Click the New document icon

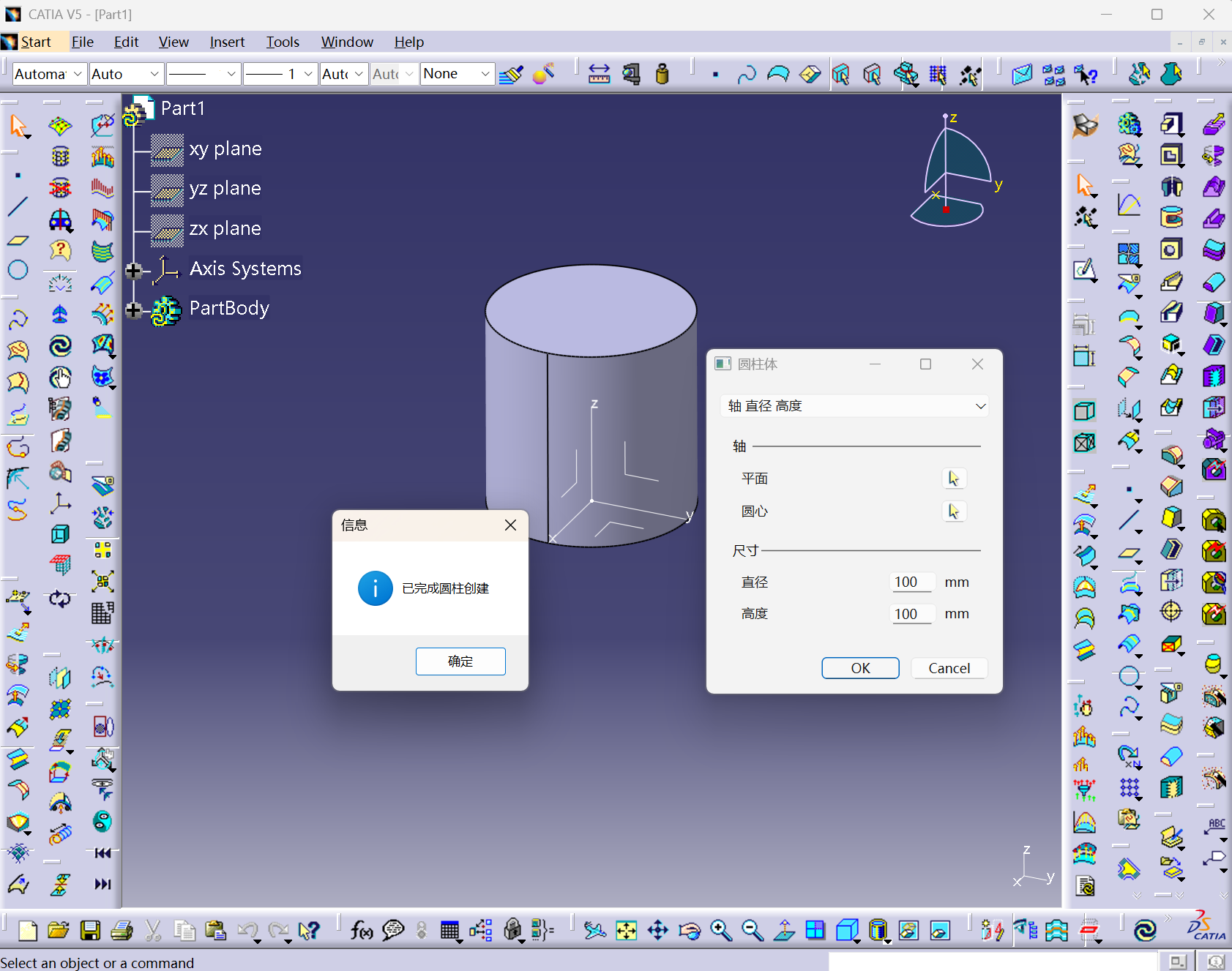[28, 930]
